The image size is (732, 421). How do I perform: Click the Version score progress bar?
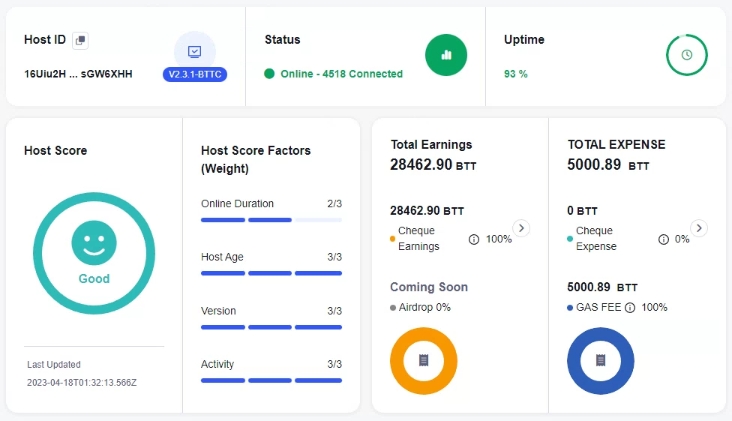tap(271, 327)
